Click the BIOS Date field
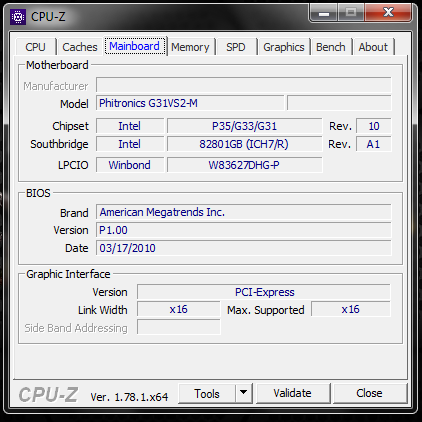 coord(244,248)
